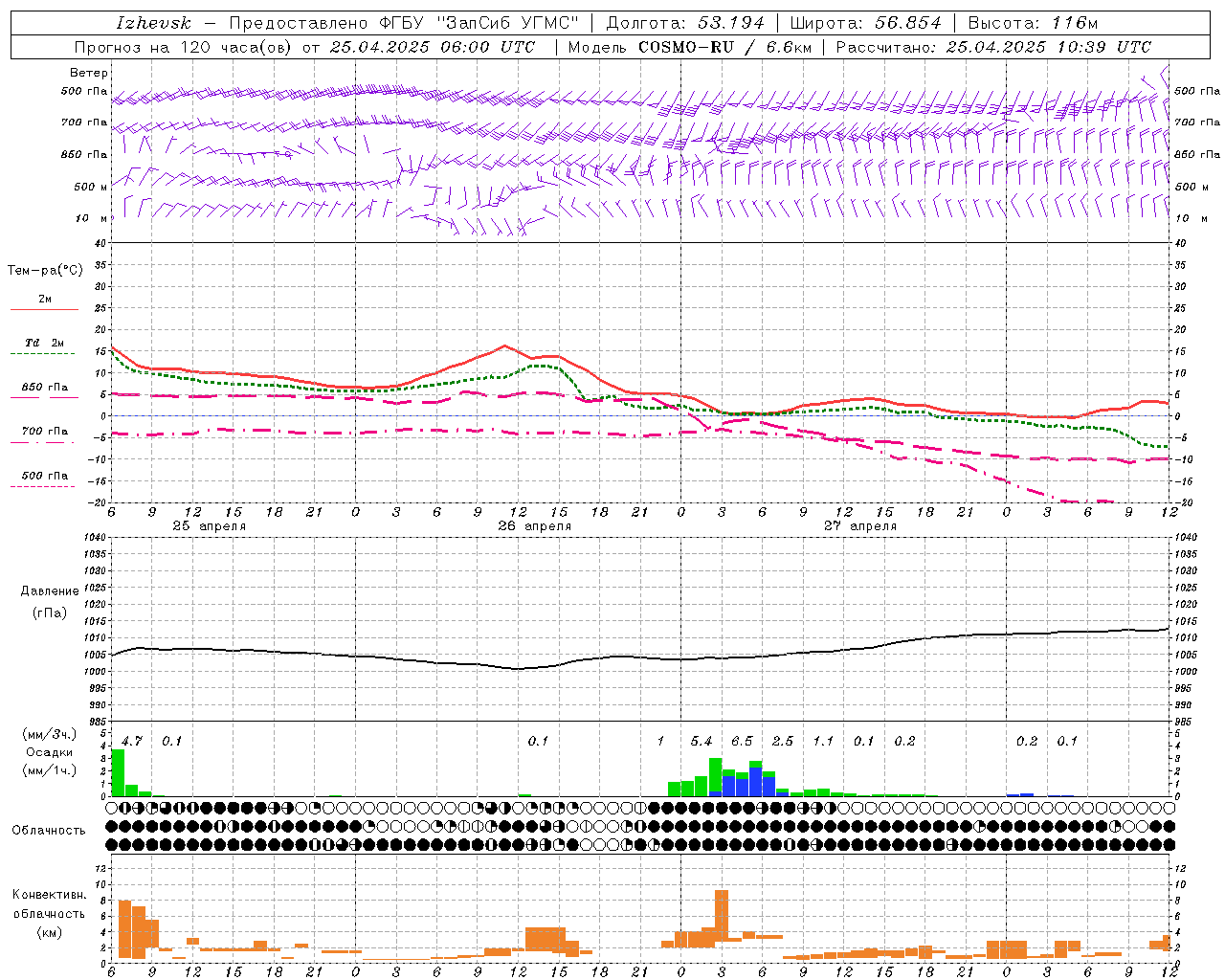Select the 'Предоставлено ФГБУ "ЗапСиб УГМС"' text
Viewport: 1225px width, 980px height.
[405, 23]
